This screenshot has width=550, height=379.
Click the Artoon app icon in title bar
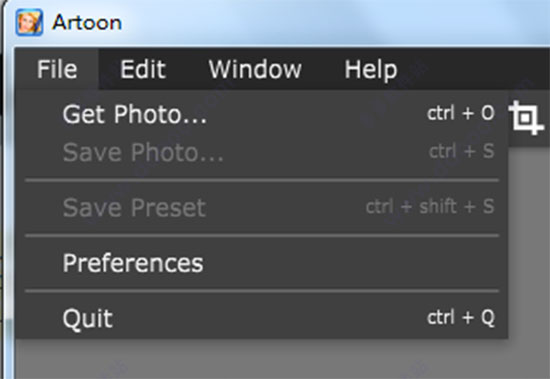tap(29, 23)
